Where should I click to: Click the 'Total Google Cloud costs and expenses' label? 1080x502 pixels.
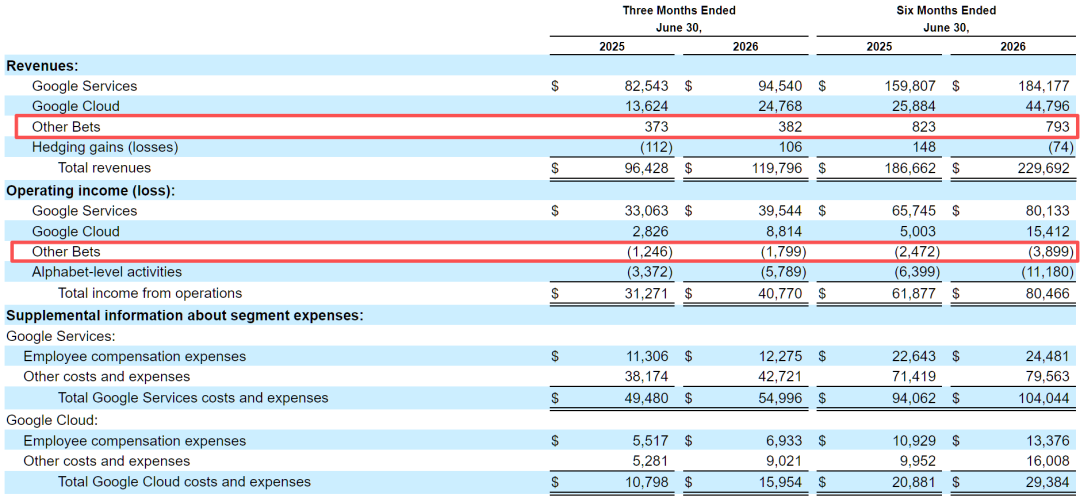coord(184,481)
